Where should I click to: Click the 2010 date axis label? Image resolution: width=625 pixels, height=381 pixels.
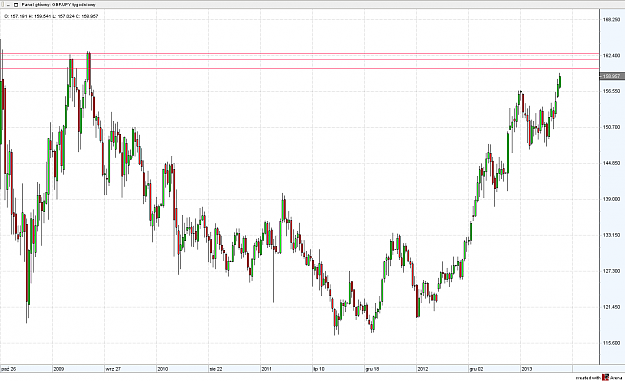pyautogui.click(x=163, y=369)
